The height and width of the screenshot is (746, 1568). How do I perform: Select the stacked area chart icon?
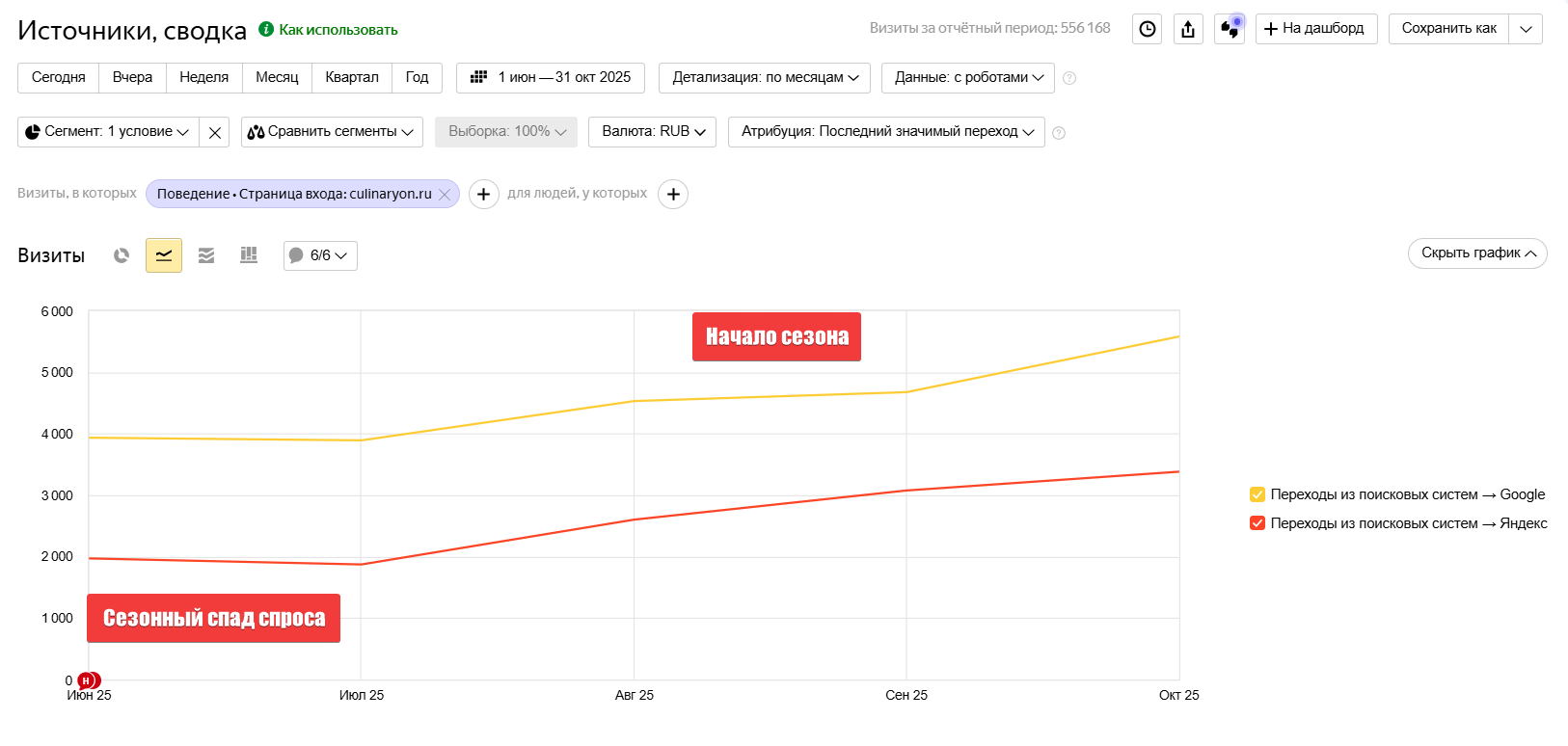coord(206,255)
